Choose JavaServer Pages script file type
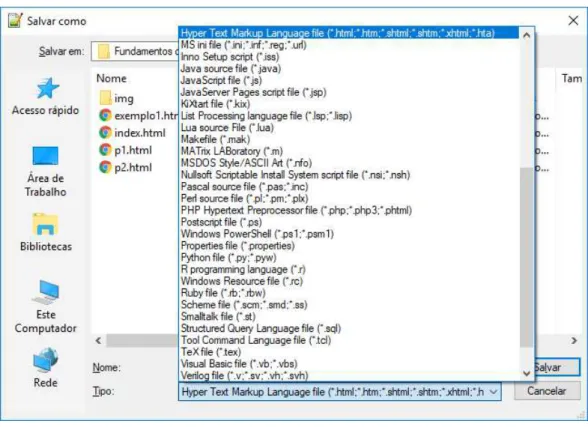Screen dimensions: 588x427 coord(349,92)
